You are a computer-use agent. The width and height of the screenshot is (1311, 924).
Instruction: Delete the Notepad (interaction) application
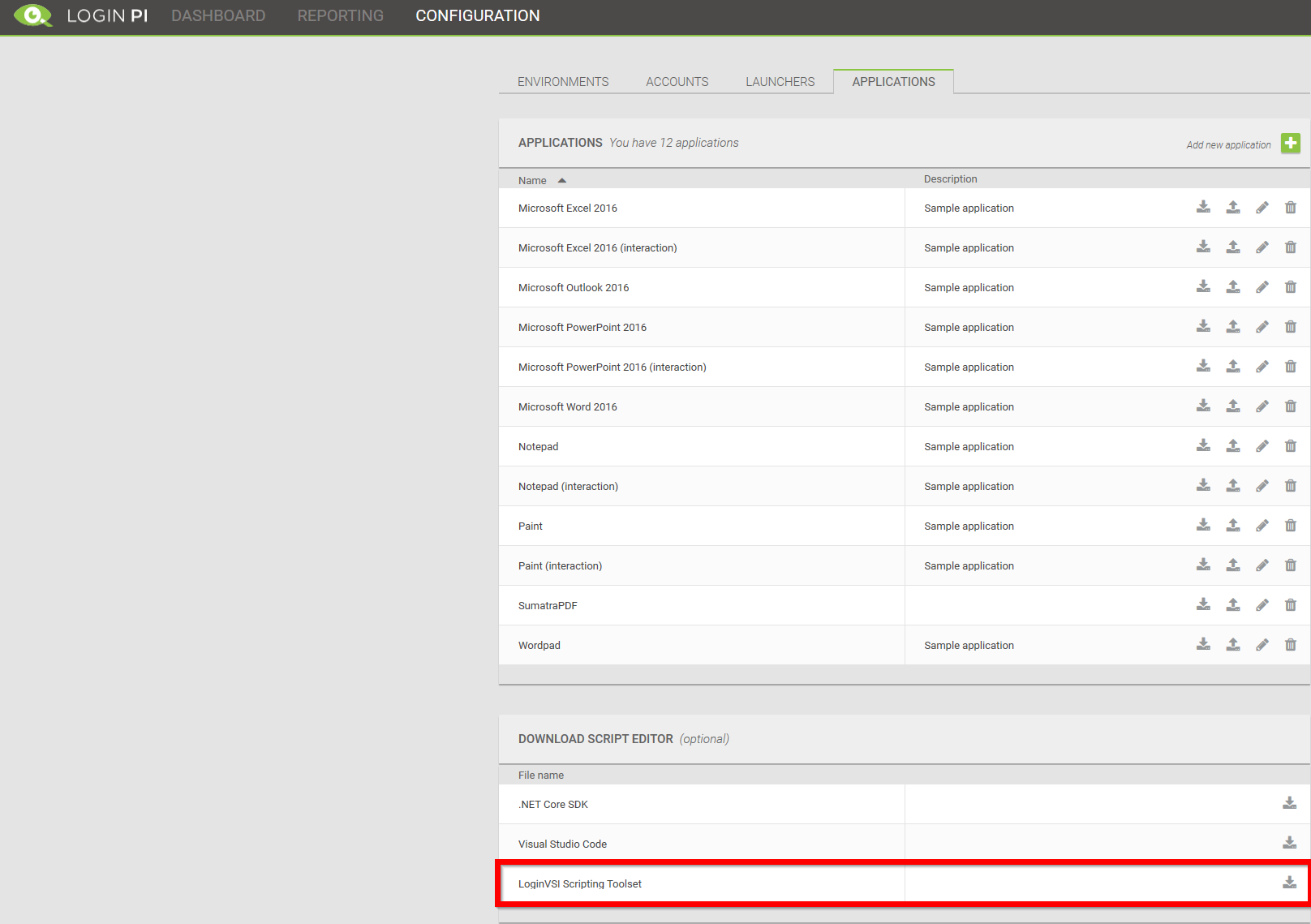coord(1291,486)
